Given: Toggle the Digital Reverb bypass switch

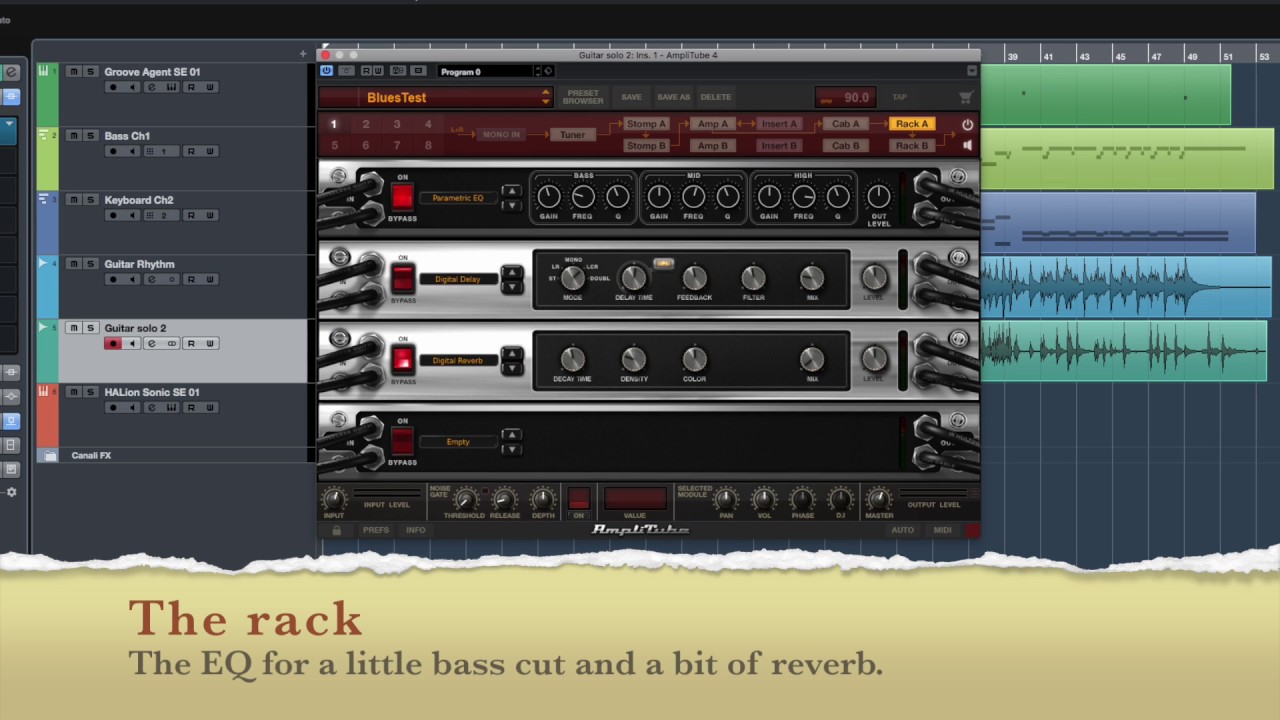Looking at the screenshot, I should point(402,360).
